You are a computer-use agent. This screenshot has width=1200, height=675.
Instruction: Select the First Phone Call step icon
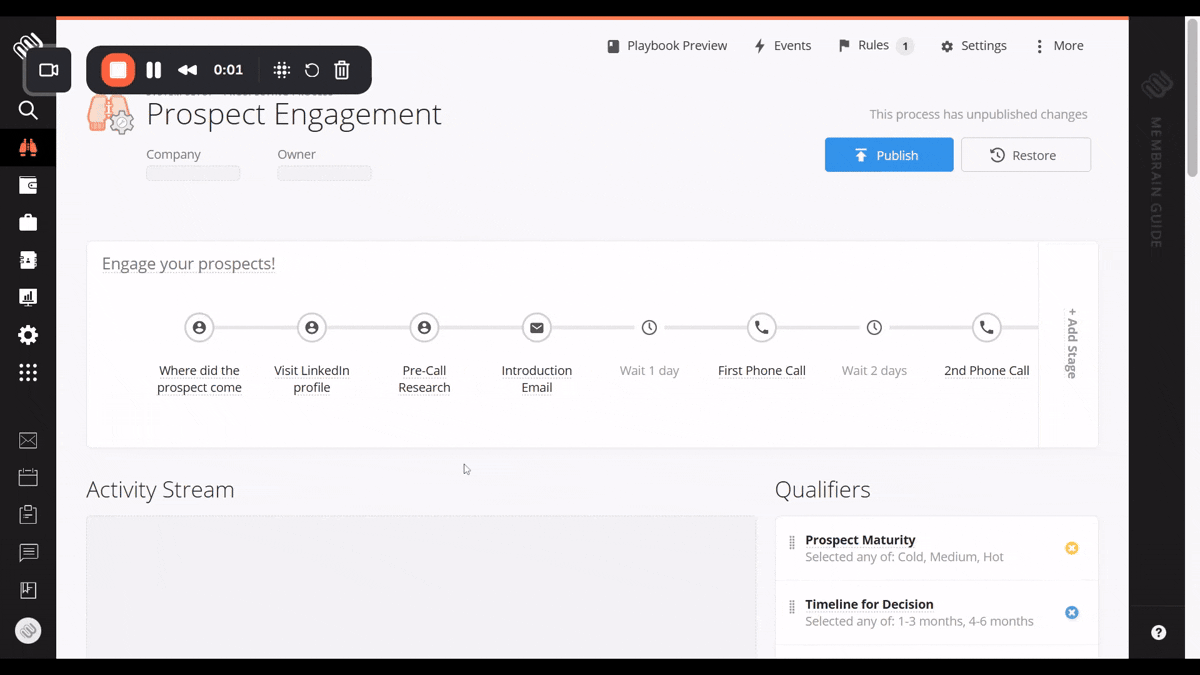pyautogui.click(x=761, y=328)
